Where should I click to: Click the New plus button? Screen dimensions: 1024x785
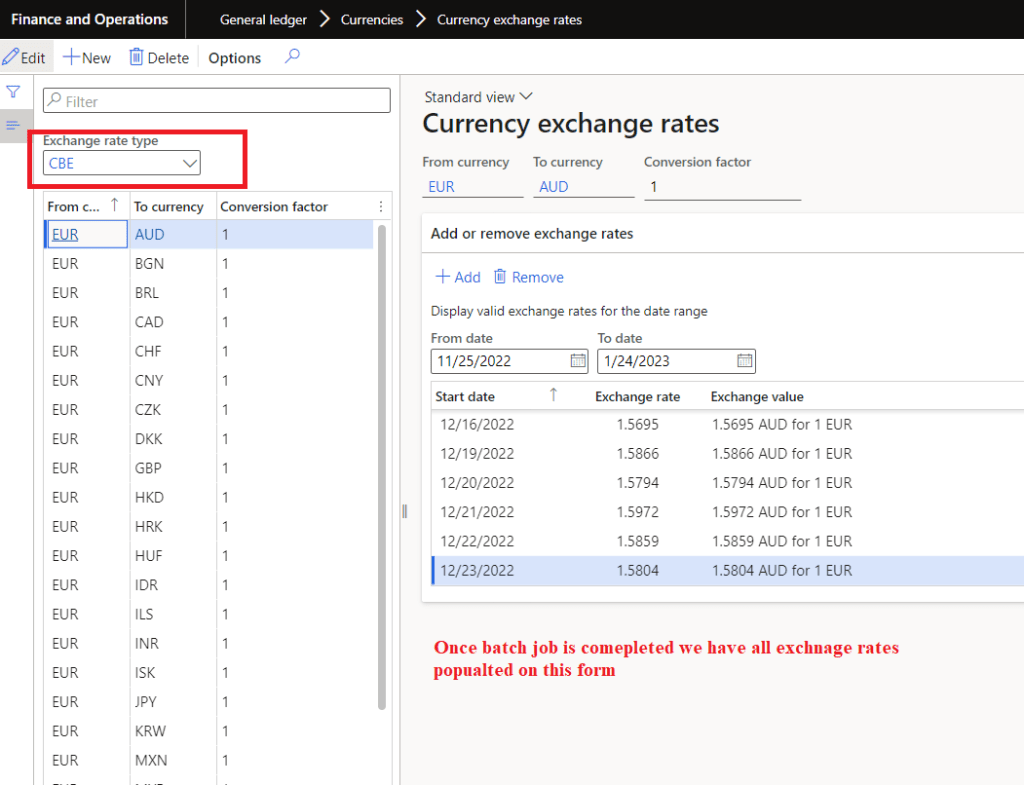tap(87, 58)
